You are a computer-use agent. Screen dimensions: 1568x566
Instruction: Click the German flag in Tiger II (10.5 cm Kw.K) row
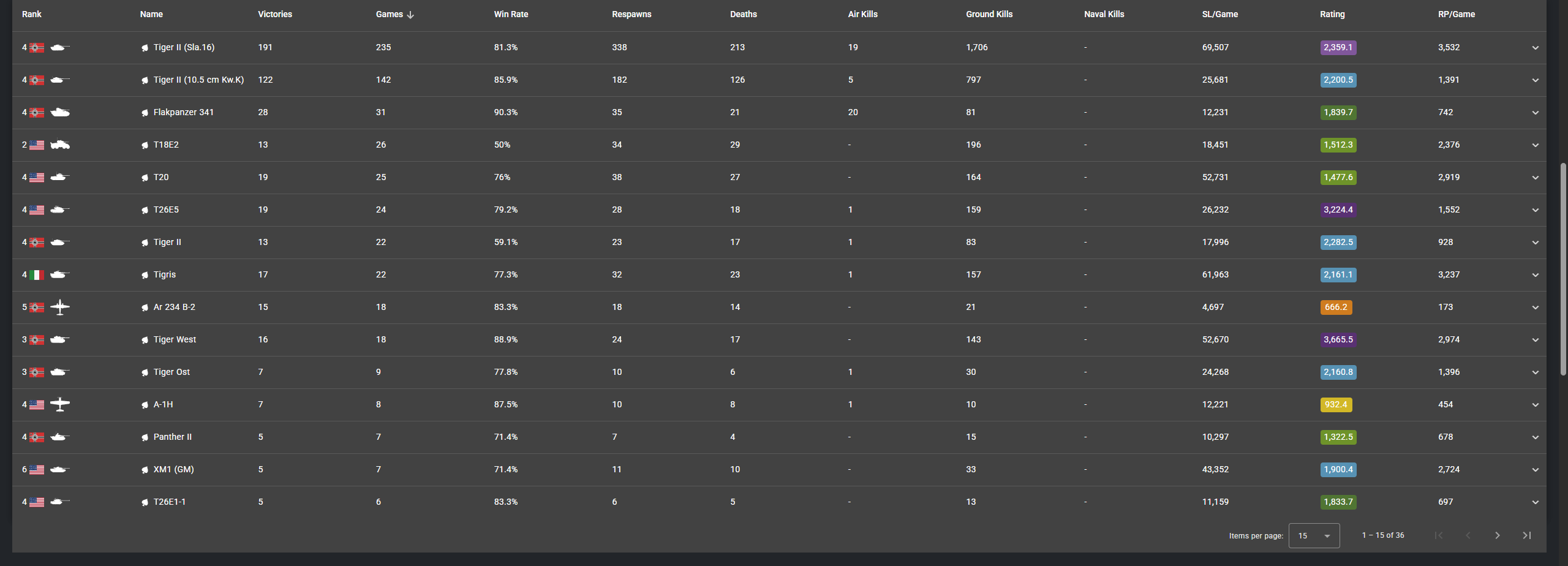[x=37, y=80]
